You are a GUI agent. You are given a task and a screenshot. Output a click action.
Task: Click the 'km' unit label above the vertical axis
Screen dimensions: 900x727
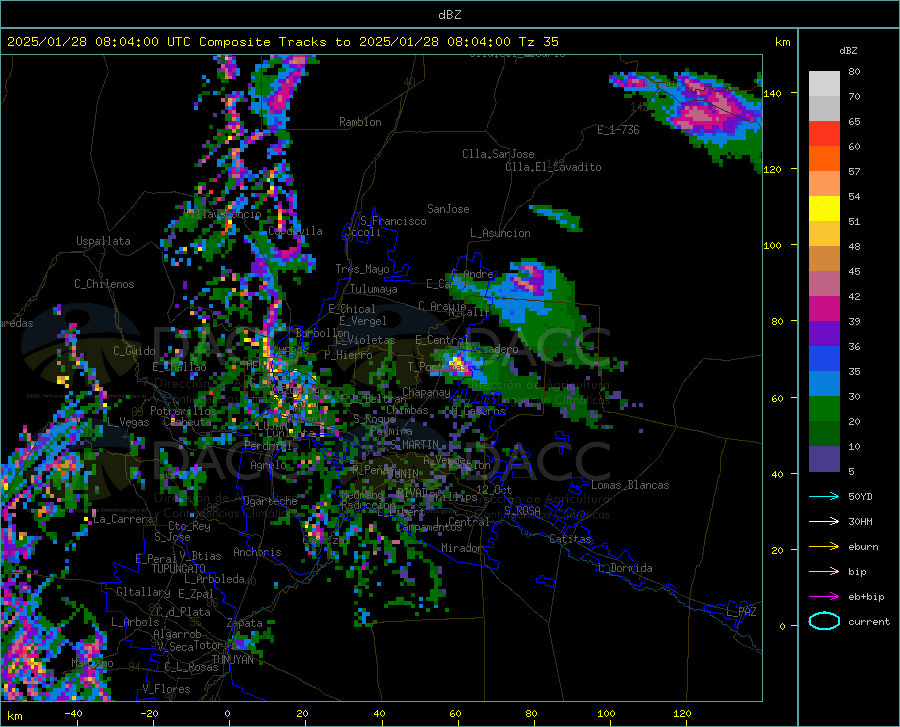pyautogui.click(x=782, y=42)
